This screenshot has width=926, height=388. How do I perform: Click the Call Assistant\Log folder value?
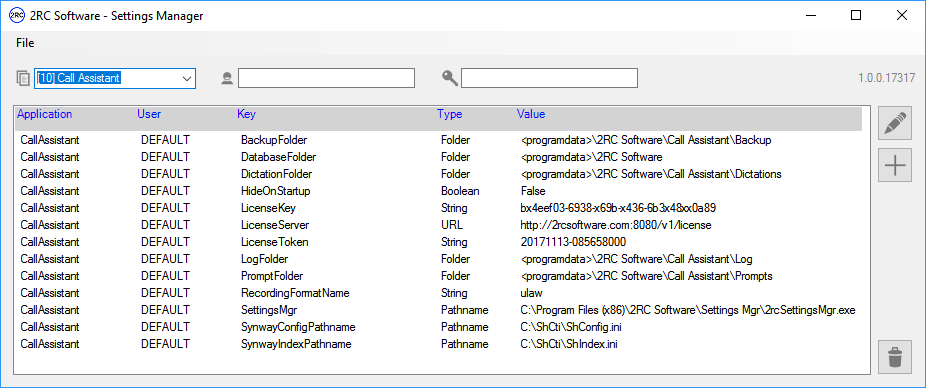tap(637, 259)
